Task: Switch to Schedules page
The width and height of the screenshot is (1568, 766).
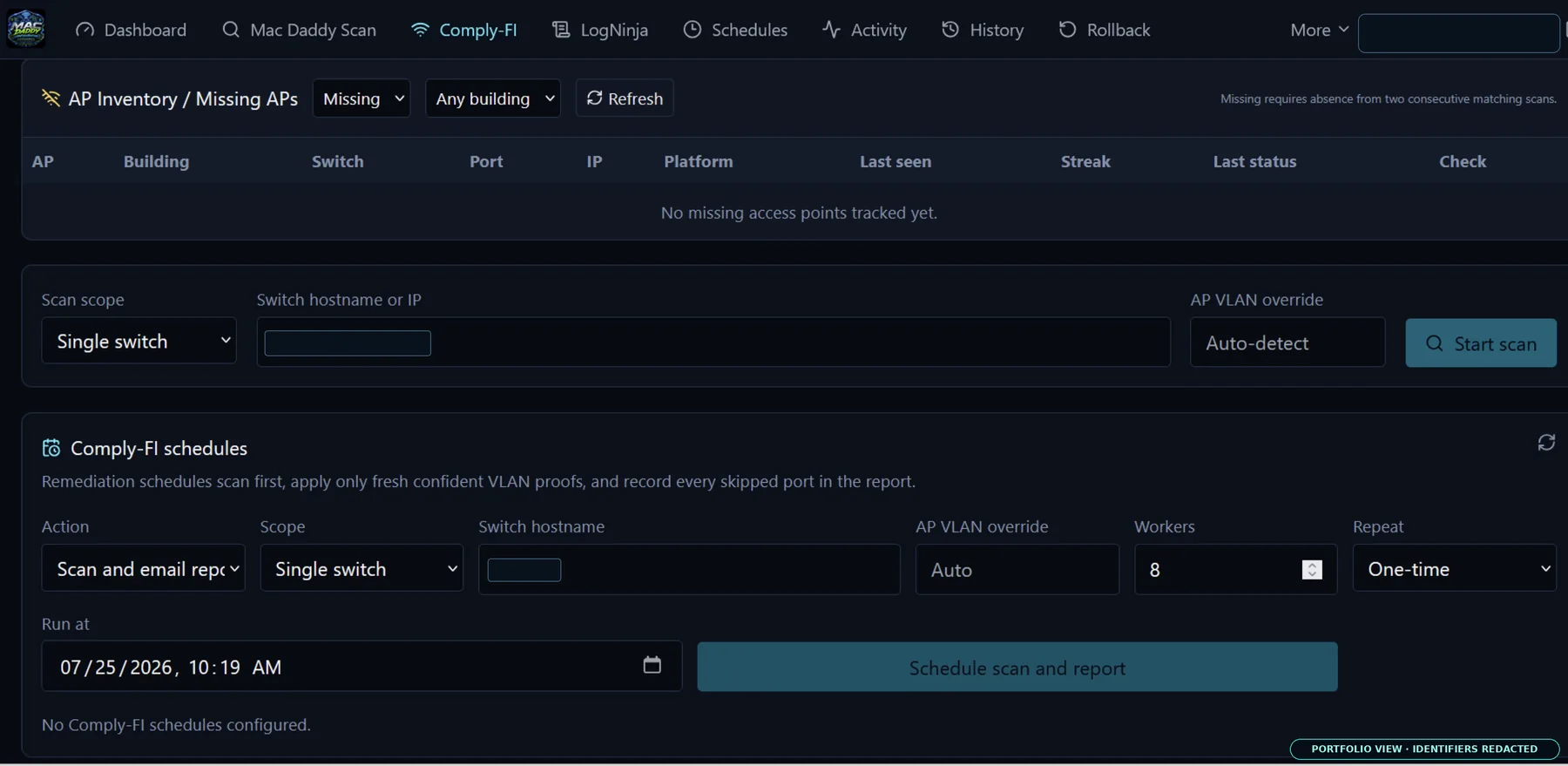Action: (x=735, y=30)
